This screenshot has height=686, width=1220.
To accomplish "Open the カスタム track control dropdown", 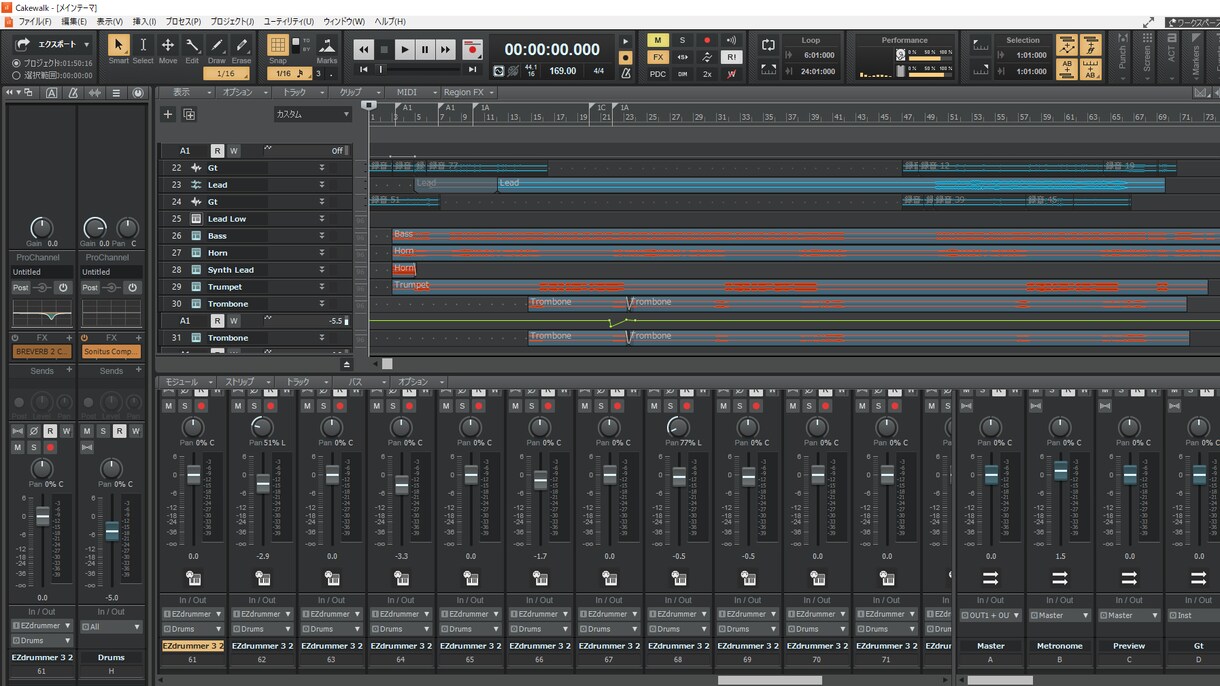I will click(x=313, y=114).
